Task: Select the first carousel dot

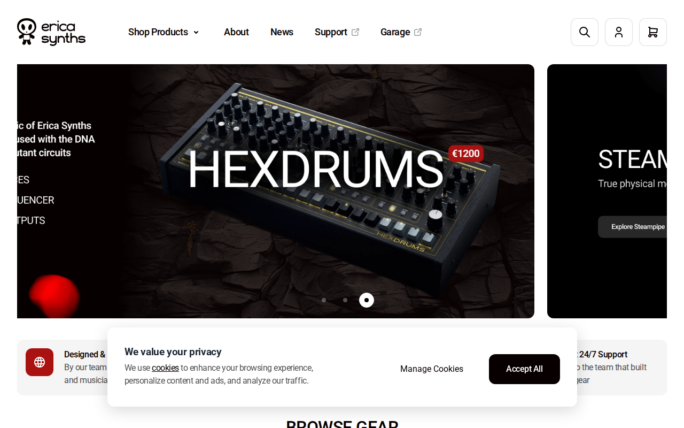Action: 324,300
